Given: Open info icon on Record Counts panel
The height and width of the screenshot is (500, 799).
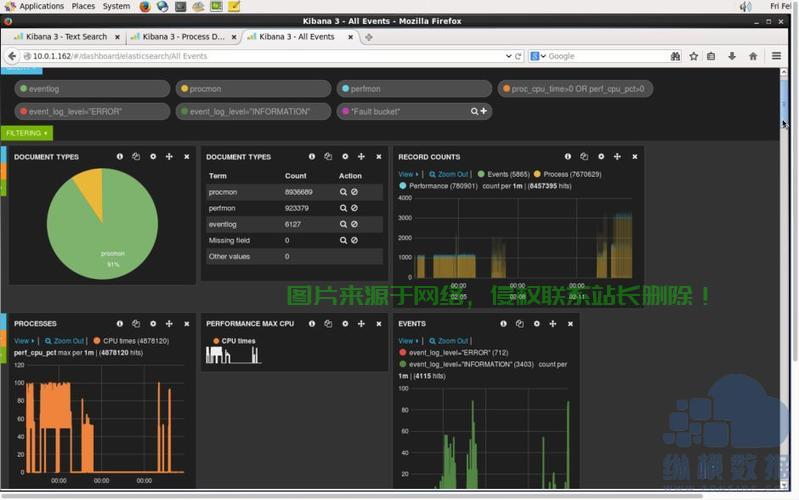Looking at the screenshot, I should [568, 156].
